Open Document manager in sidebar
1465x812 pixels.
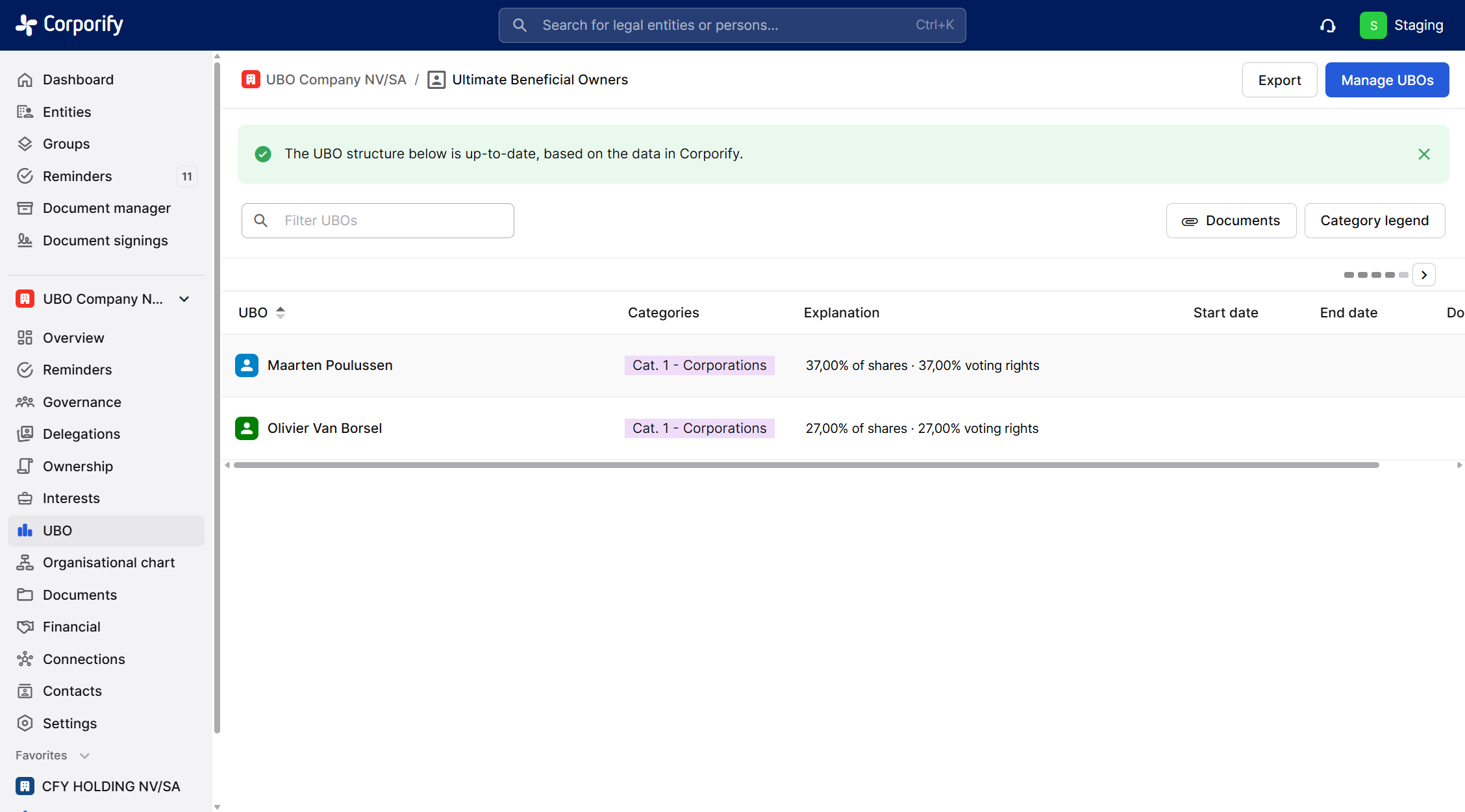[106, 208]
